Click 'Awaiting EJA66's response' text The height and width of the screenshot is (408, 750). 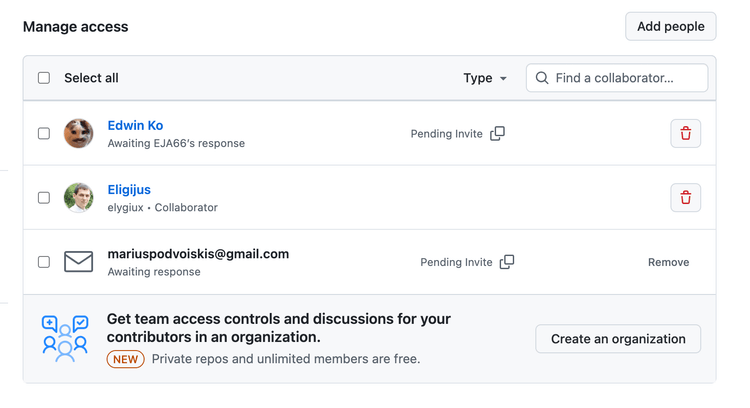point(176,143)
